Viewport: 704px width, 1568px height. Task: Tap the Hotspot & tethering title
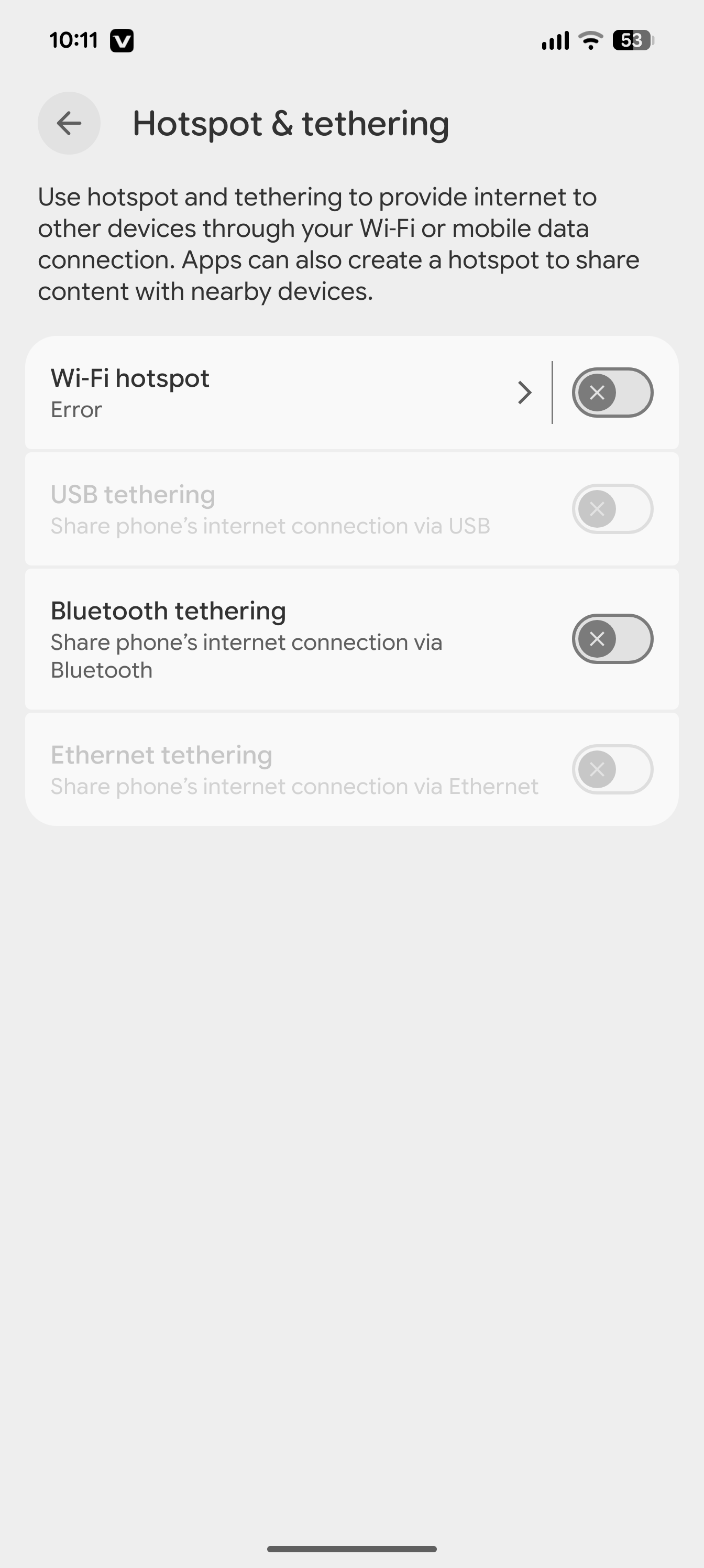click(x=291, y=124)
